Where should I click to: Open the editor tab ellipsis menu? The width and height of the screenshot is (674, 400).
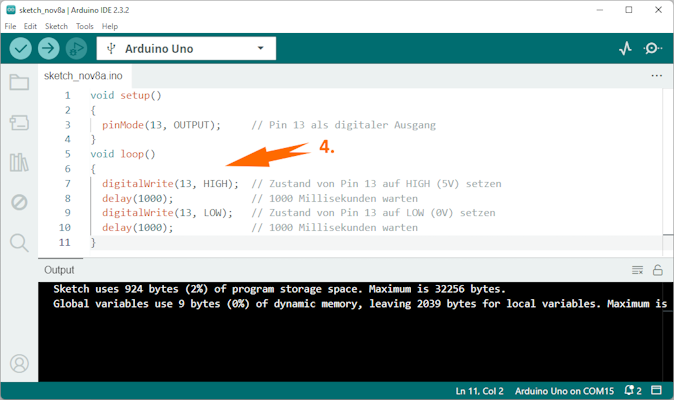[656, 76]
